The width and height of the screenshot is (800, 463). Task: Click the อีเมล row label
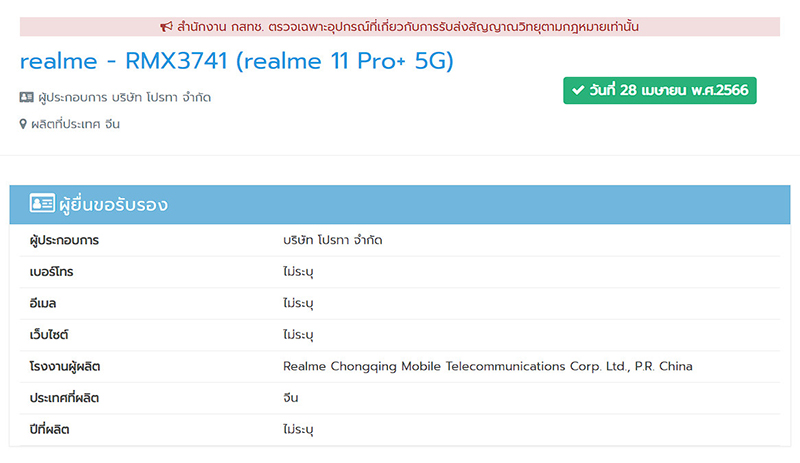pyautogui.click(x=46, y=303)
